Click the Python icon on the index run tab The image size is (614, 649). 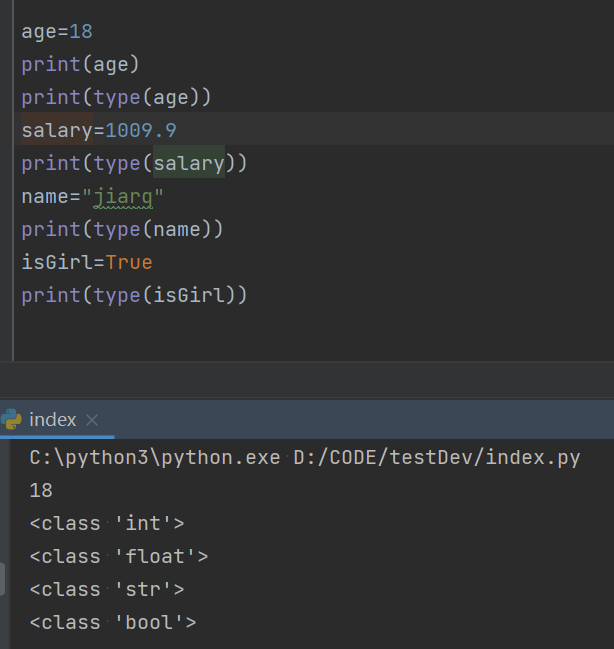click(x=11, y=420)
